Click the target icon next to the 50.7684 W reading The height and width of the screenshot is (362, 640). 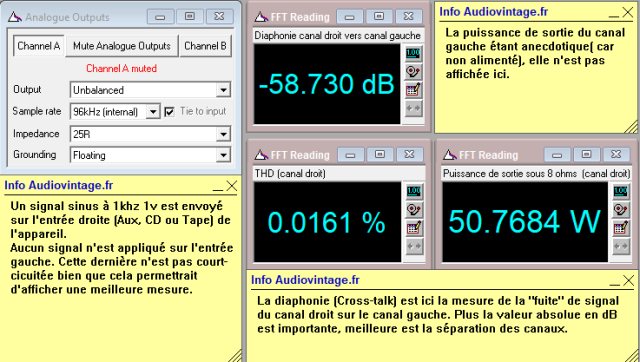pyautogui.click(x=621, y=209)
